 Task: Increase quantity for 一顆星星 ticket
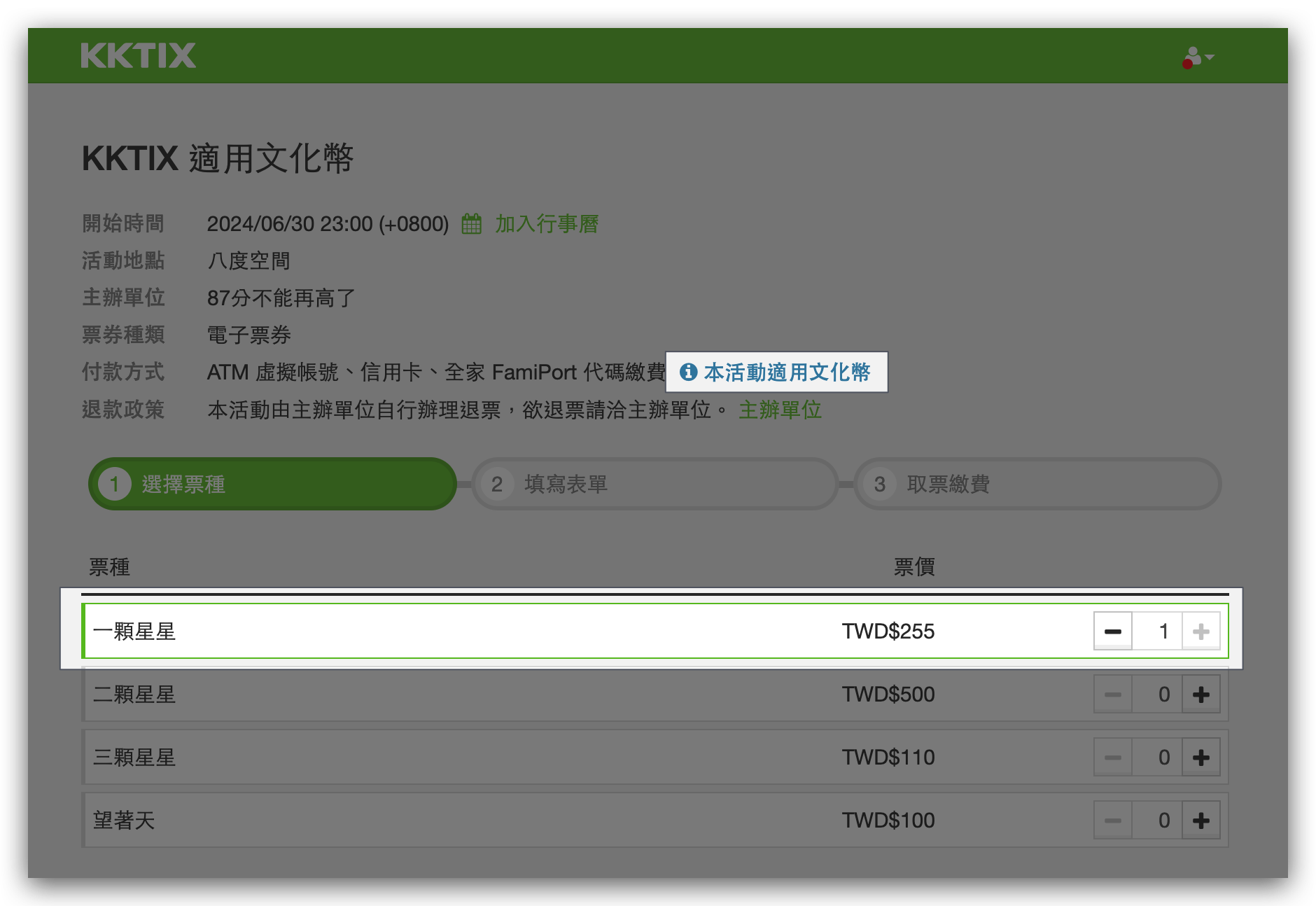tap(1201, 631)
